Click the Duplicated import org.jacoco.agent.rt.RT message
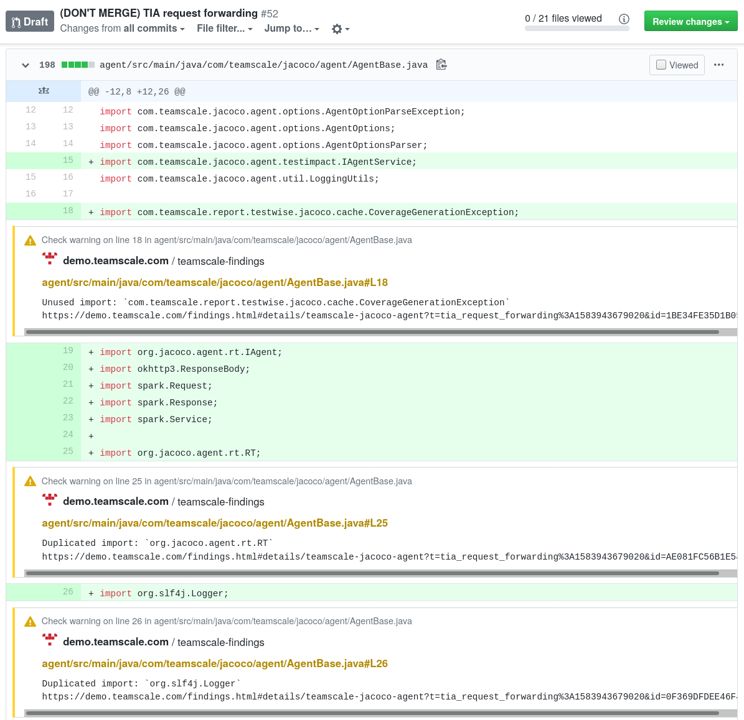 point(157,543)
